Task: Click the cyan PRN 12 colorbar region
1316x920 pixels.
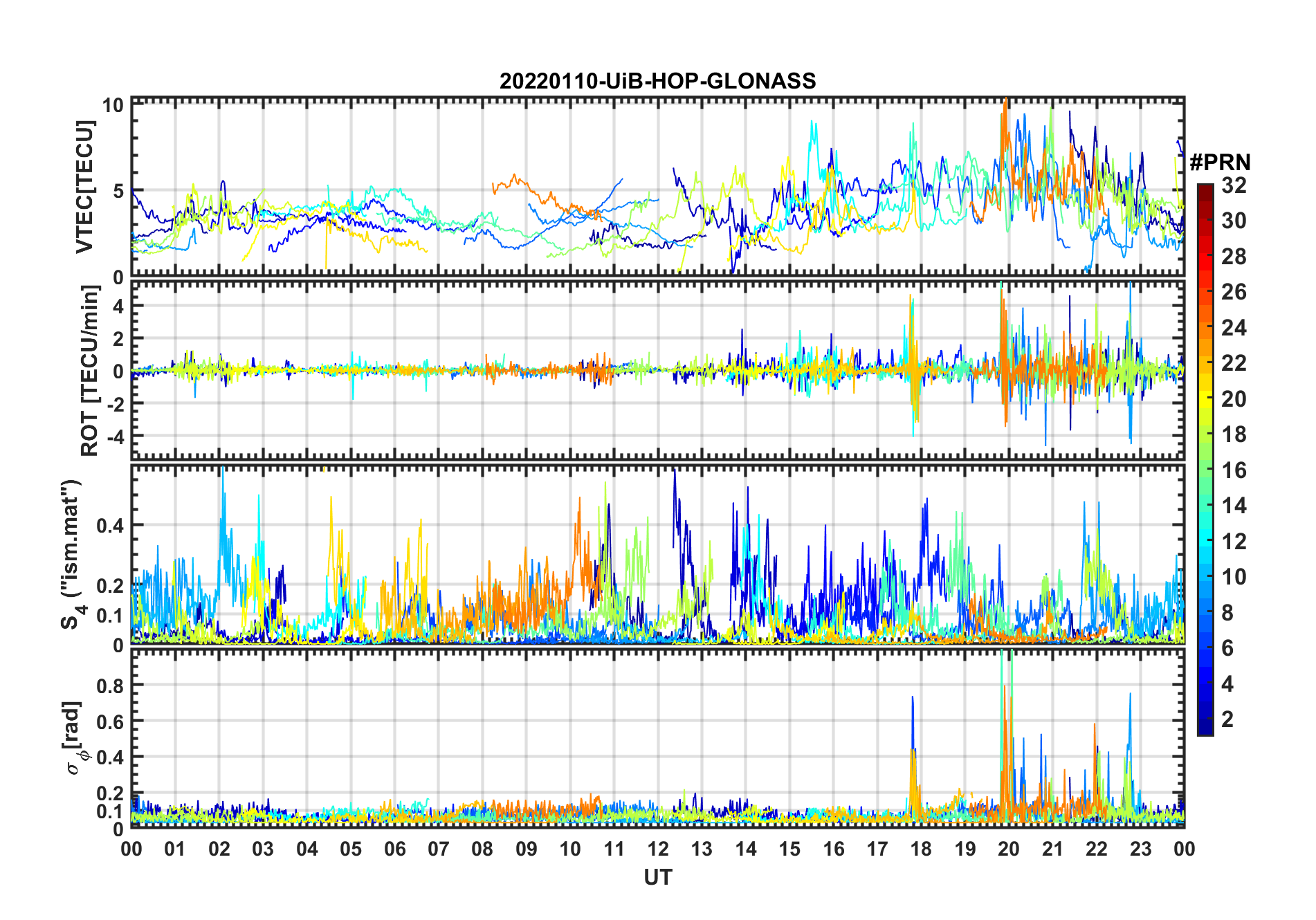Action: pos(1205,541)
